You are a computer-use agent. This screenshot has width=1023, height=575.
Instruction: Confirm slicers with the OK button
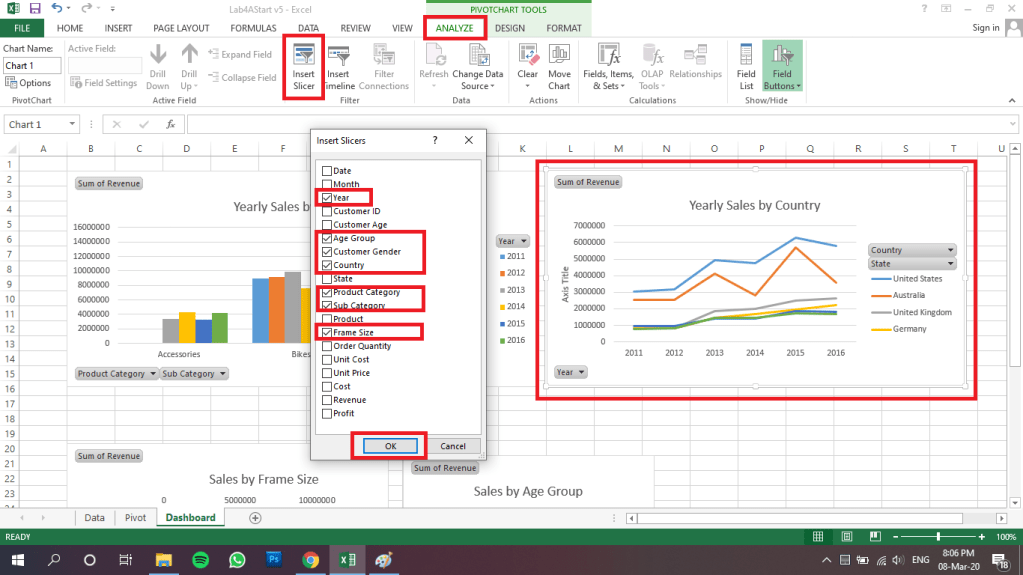pyautogui.click(x=390, y=446)
